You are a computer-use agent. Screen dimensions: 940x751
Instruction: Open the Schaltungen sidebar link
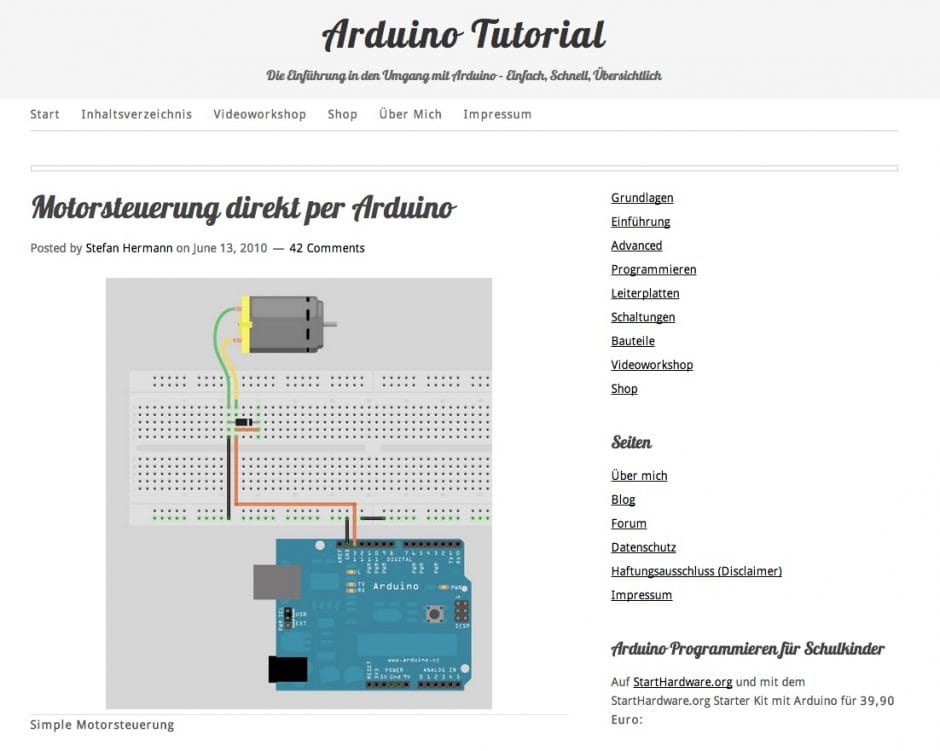point(643,317)
